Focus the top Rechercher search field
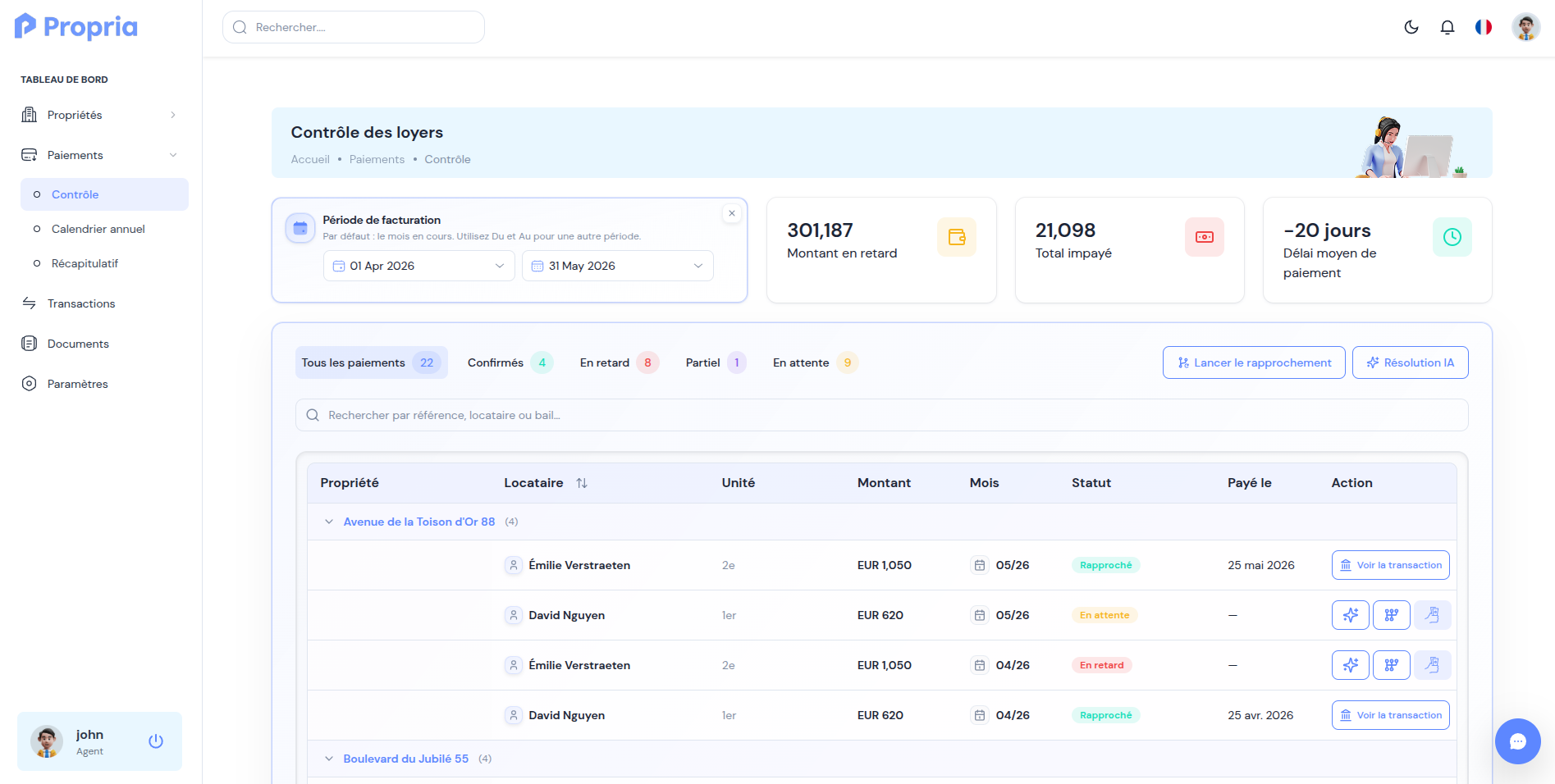 354,27
